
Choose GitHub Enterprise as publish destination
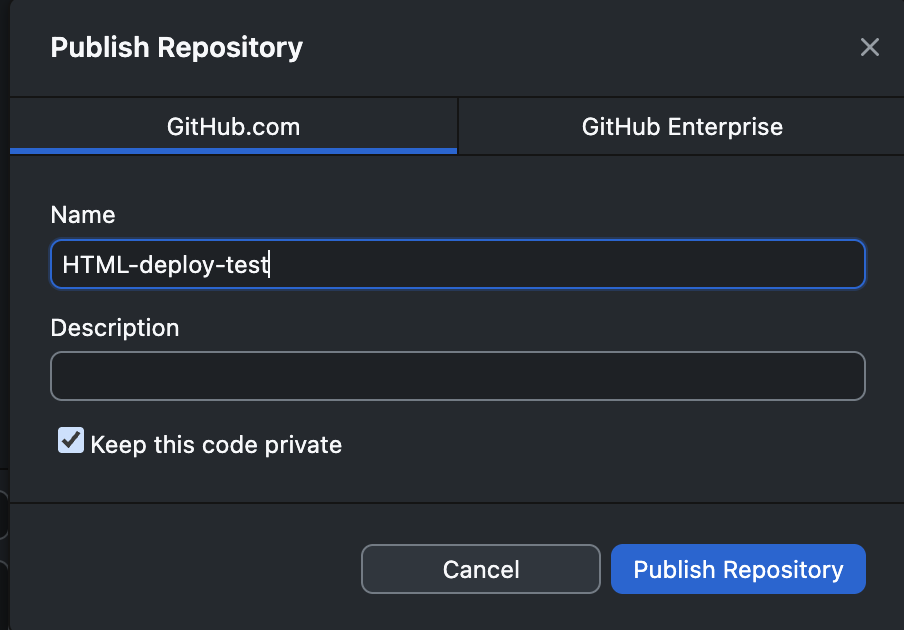click(x=682, y=127)
